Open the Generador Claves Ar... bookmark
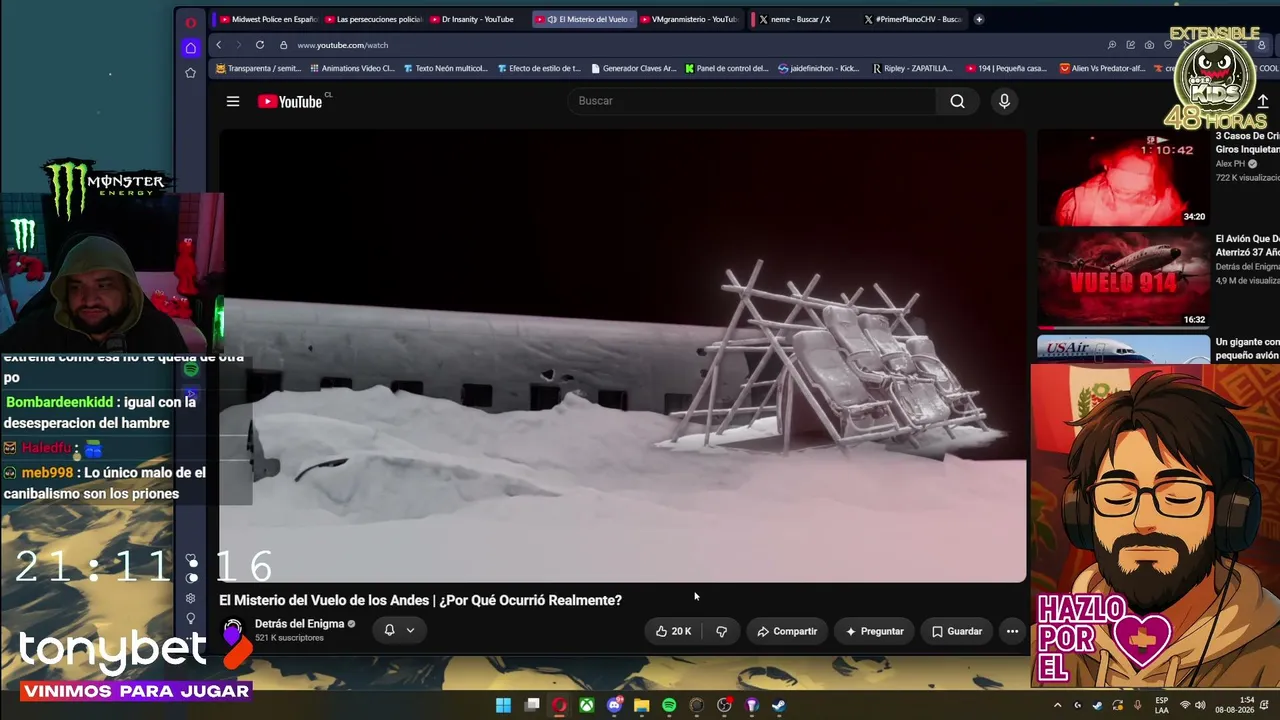This screenshot has width=1280, height=720. [x=634, y=69]
